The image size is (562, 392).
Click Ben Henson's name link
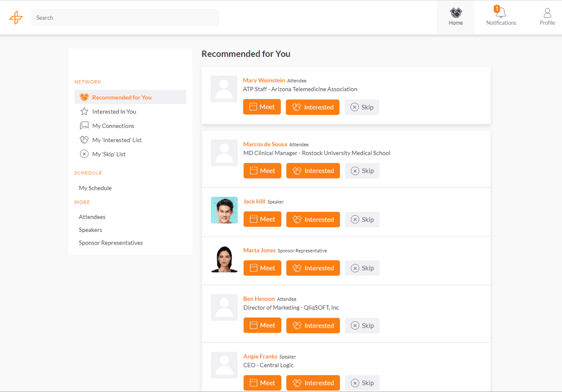point(259,298)
